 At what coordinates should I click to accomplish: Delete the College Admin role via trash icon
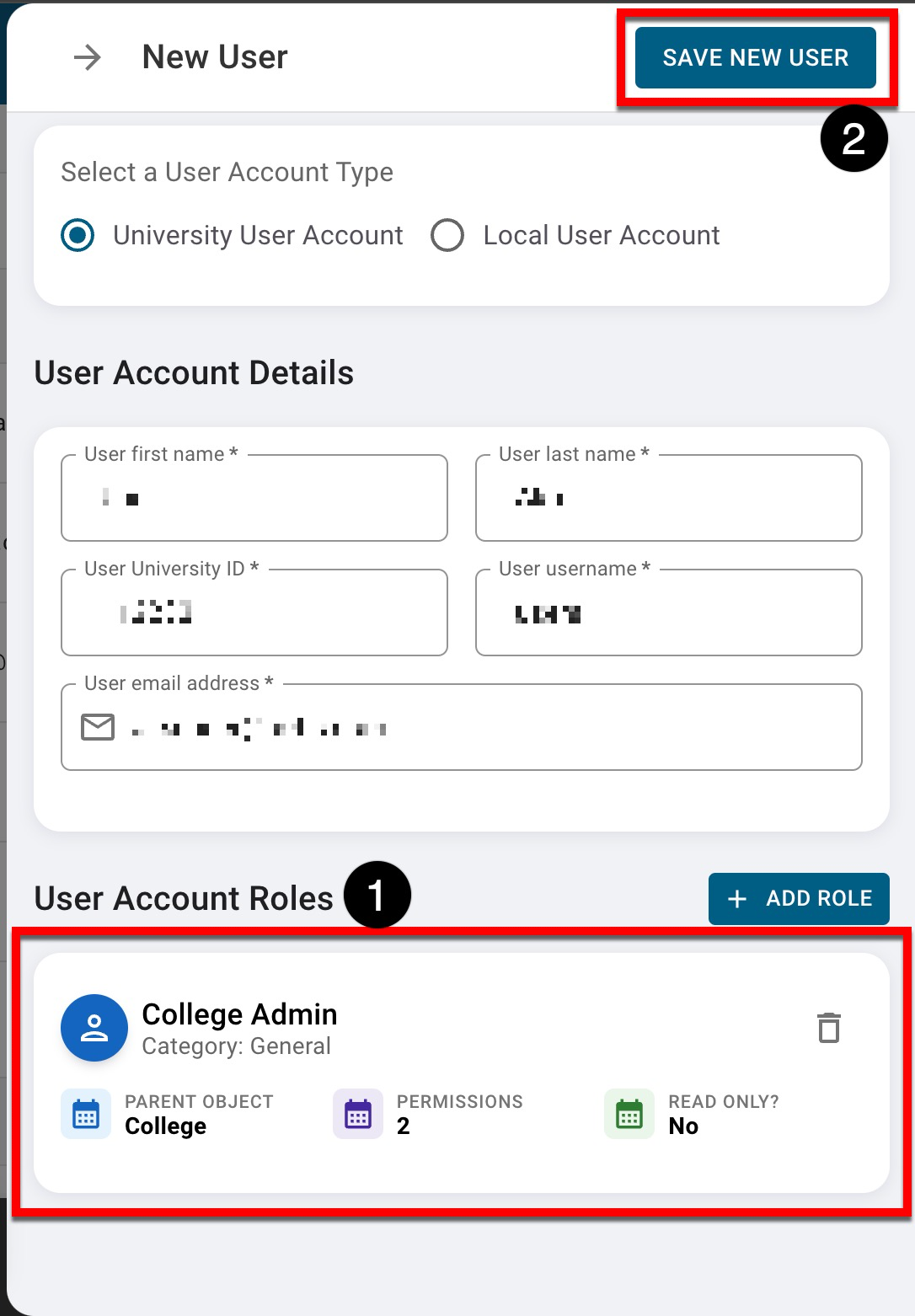(x=829, y=1028)
